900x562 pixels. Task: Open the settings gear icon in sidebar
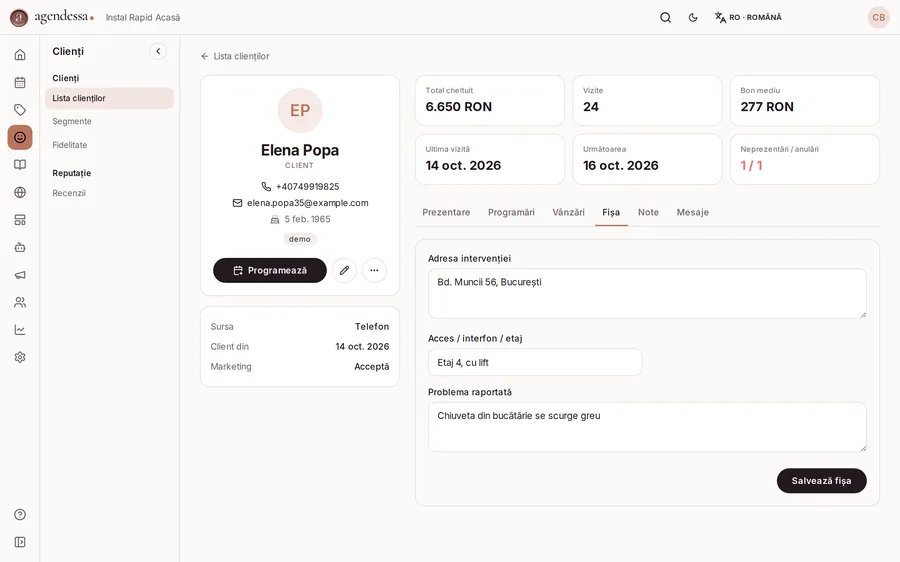coord(20,357)
